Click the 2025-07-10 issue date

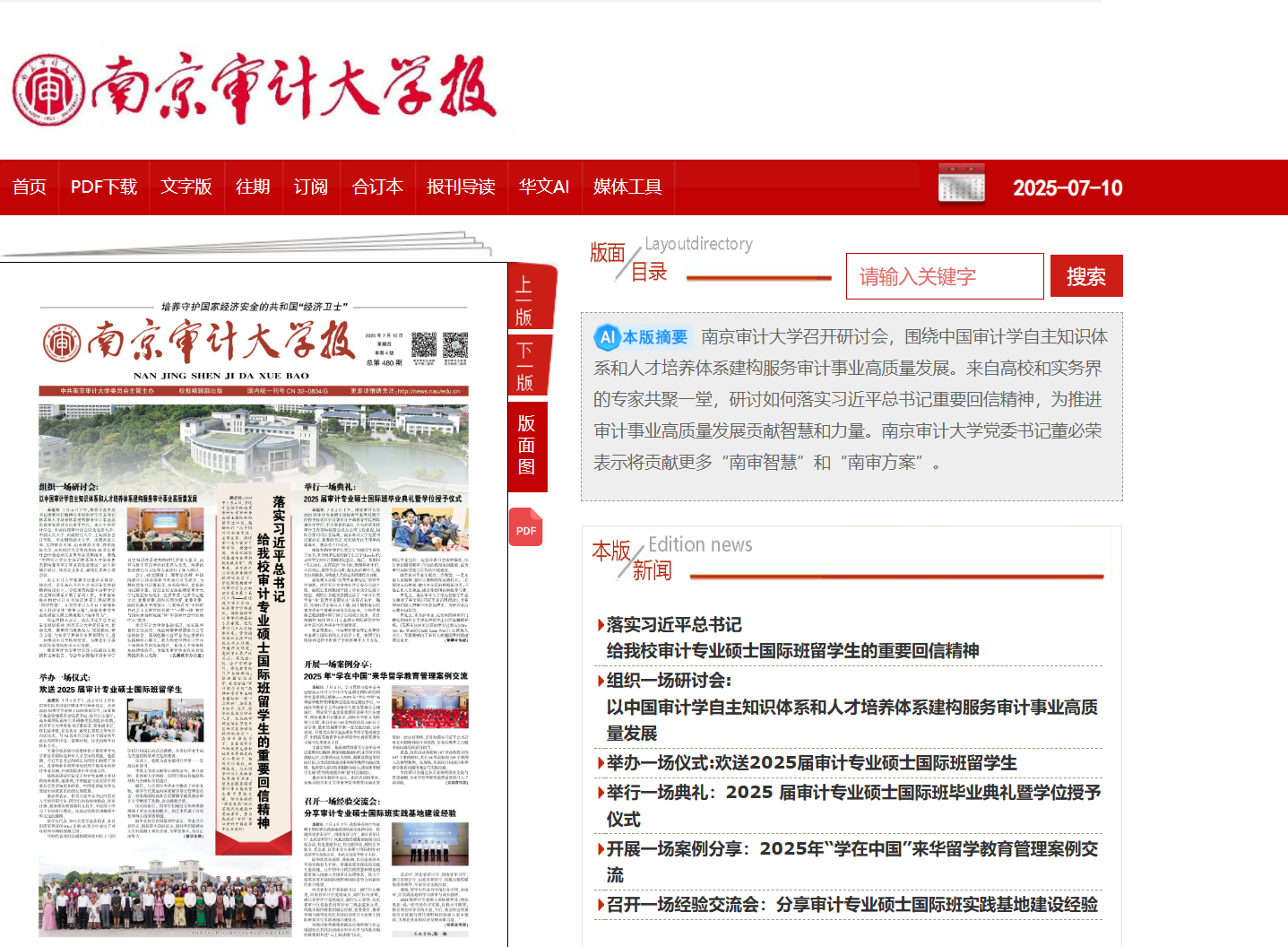[1068, 188]
